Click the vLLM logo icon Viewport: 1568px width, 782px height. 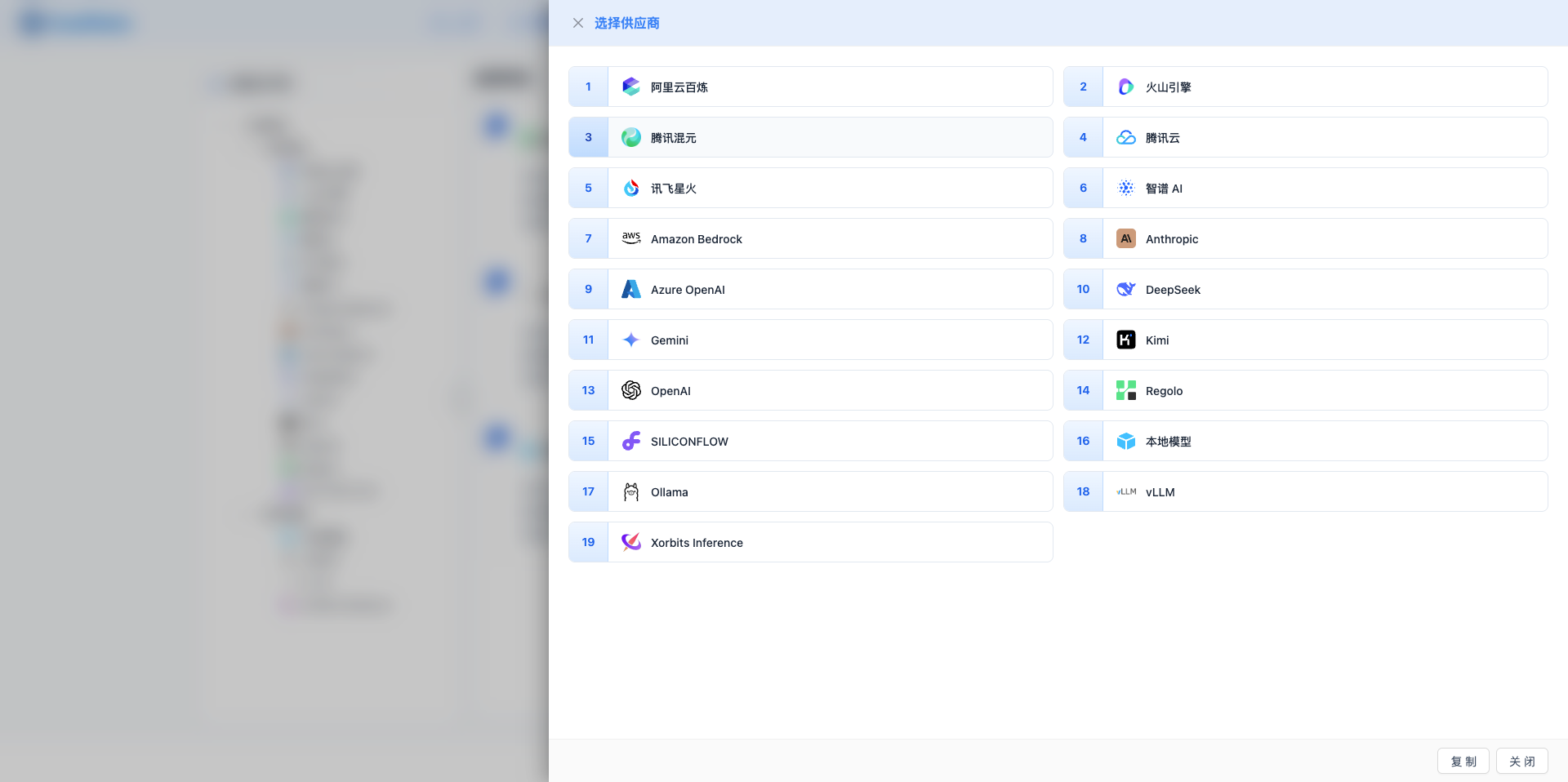tap(1125, 491)
